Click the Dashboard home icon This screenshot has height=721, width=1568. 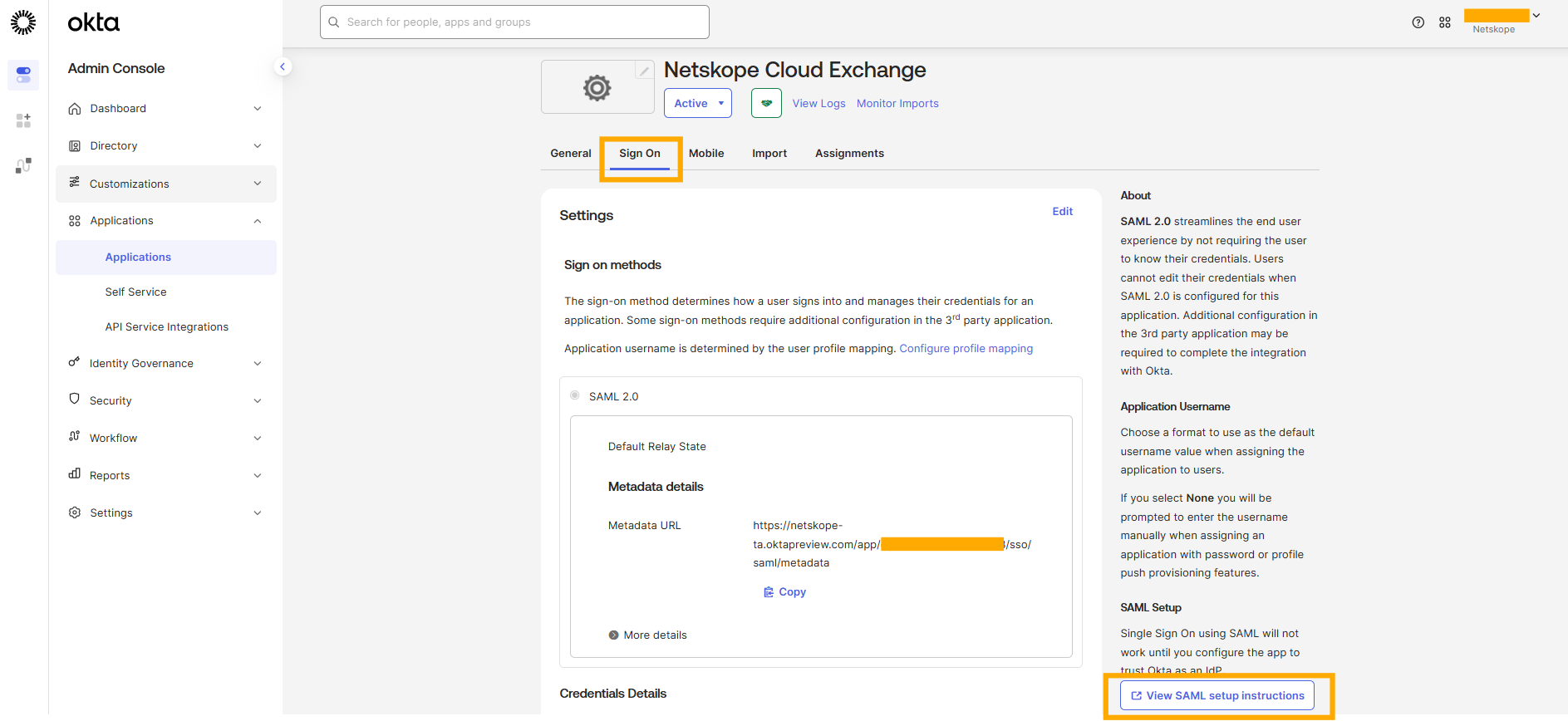pos(75,109)
